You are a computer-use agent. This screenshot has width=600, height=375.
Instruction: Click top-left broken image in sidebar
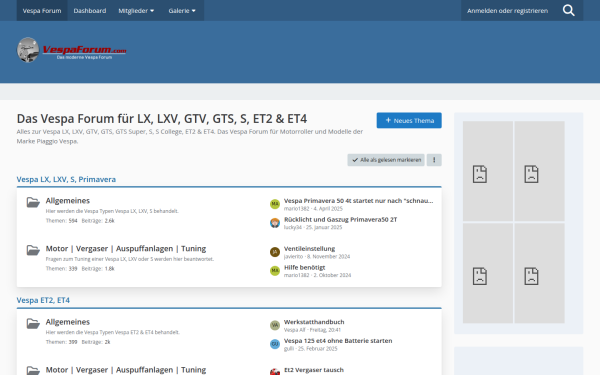point(488,171)
